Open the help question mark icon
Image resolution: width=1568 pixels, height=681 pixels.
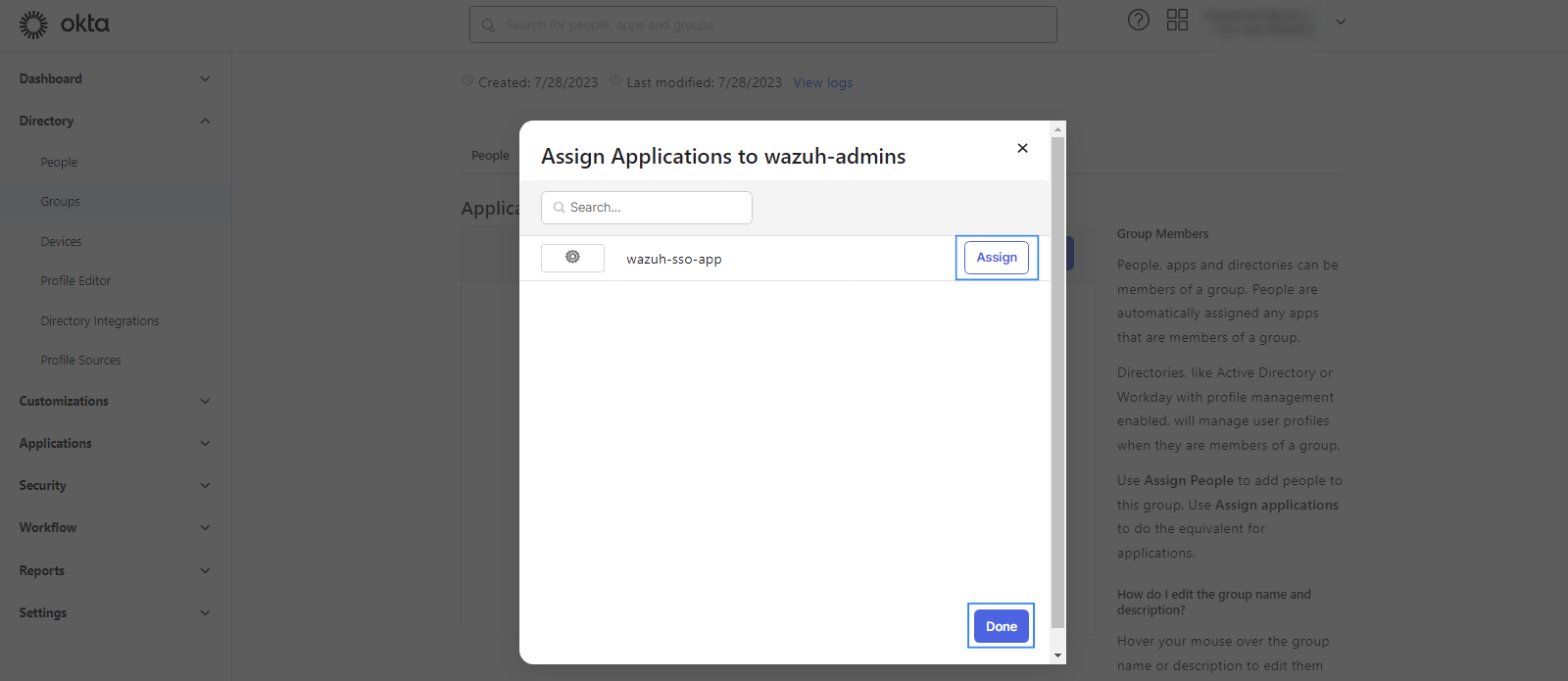click(1138, 20)
